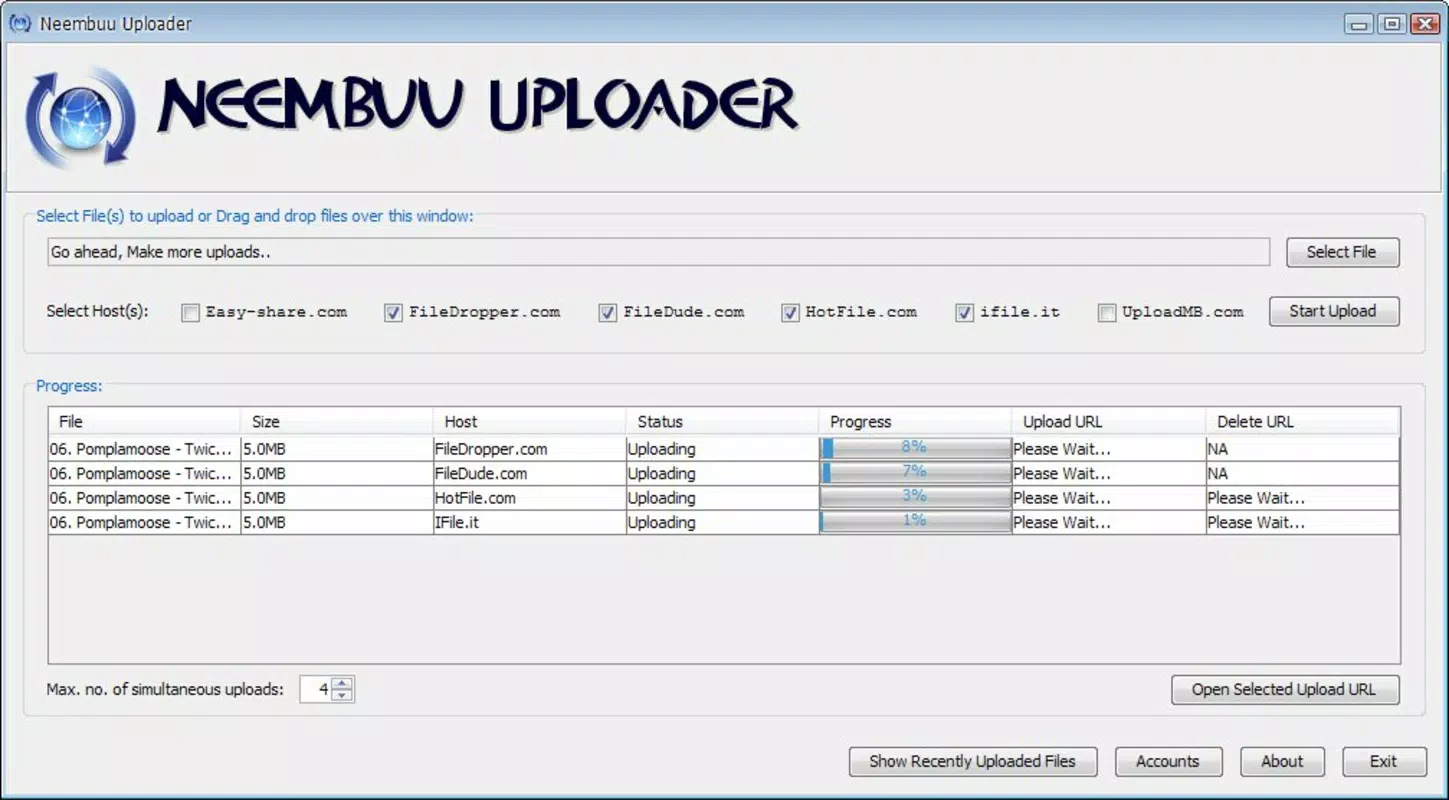1449x800 pixels.
Task: Click the Neembuu globe logo icon
Action: pyautogui.click(x=80, y=118)
